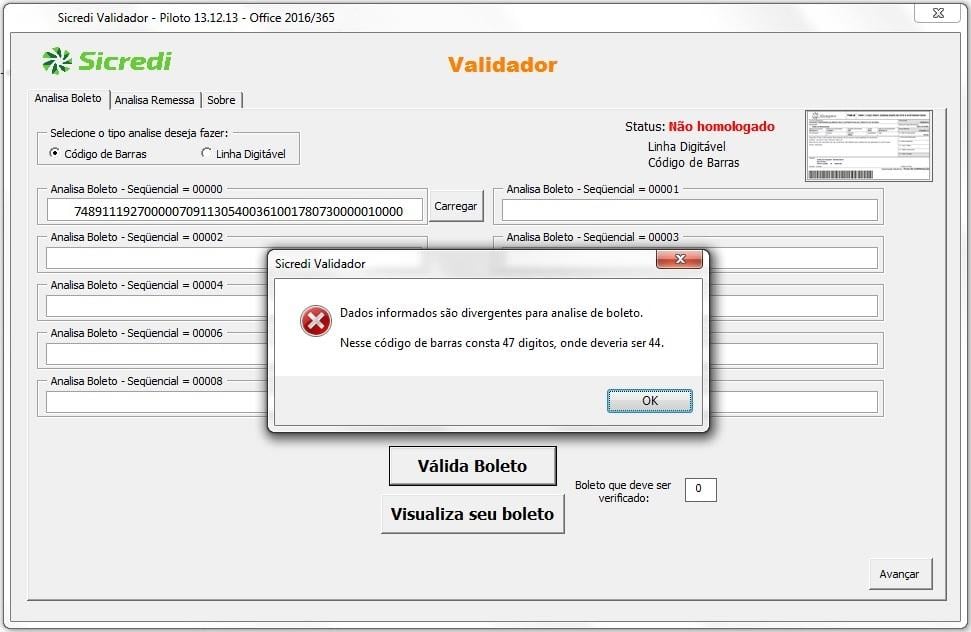The image size is (971, 632).
Task: Select the Código de Barras radio option
Action: tap(98, 154)
